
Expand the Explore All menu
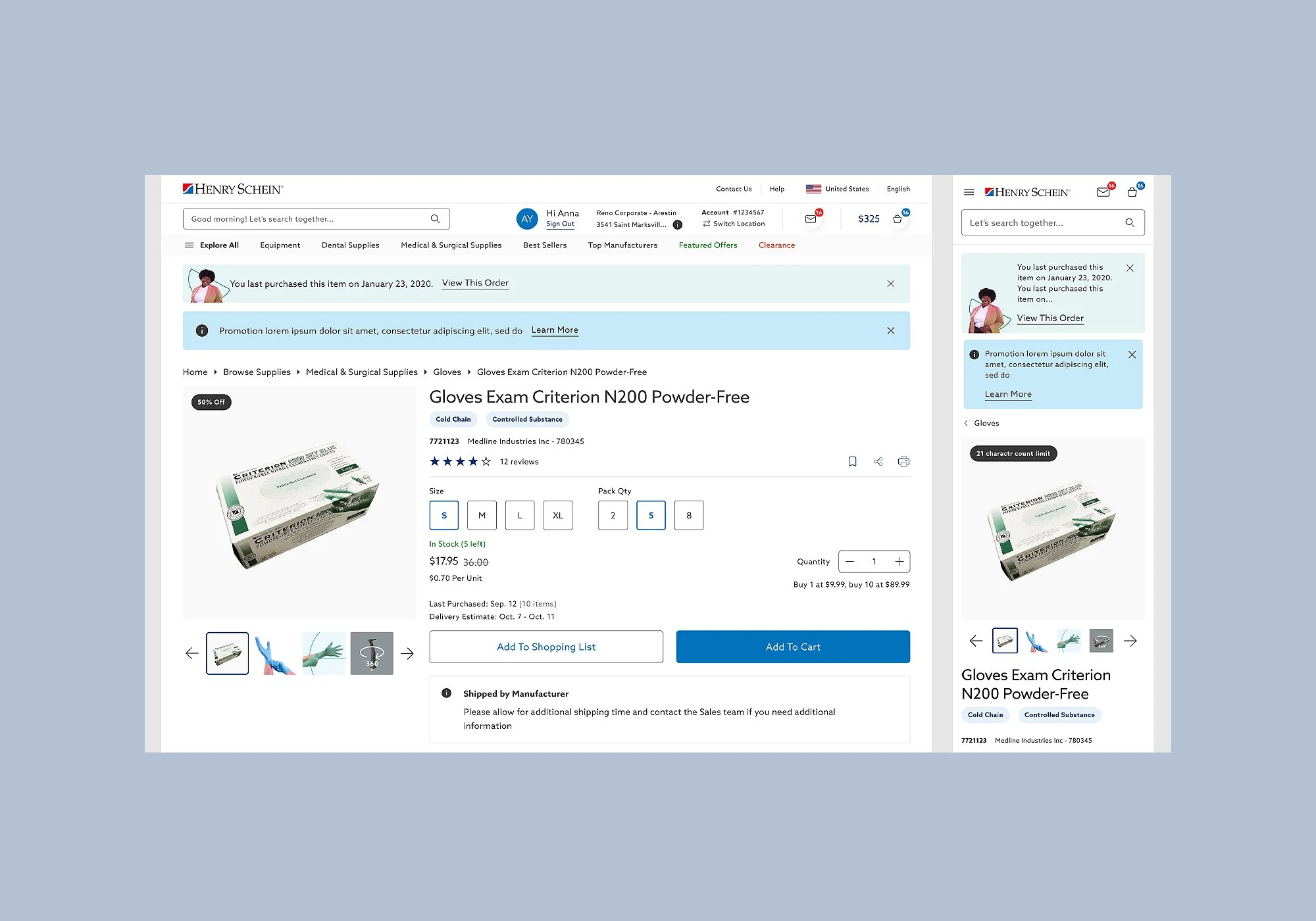click(212, 245)
